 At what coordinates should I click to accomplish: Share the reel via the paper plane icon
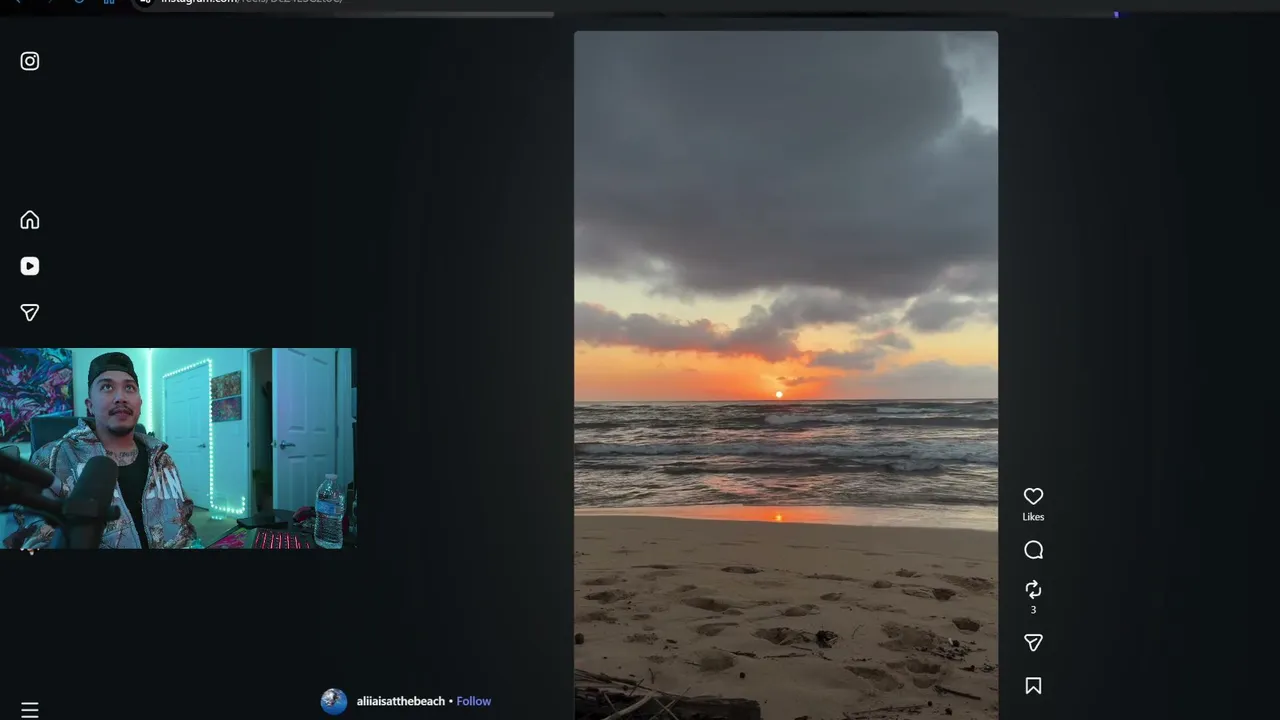[x=1033, y=643]
